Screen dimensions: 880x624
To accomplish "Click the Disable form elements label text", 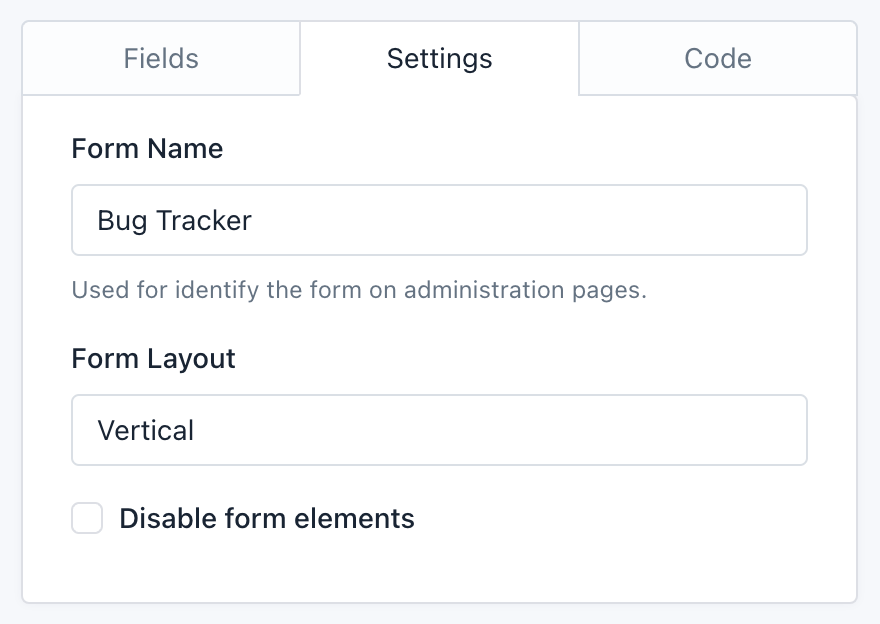I will tap(267, 518).
